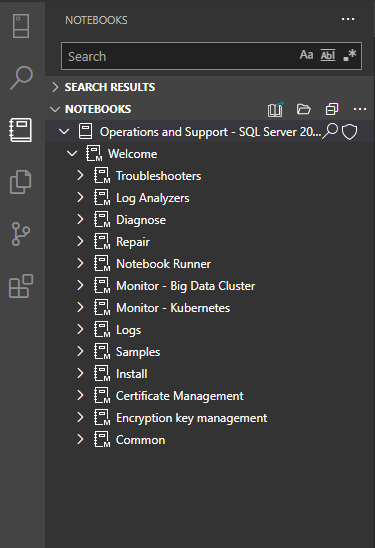Search within the Operations and Support book

pyautogui.click(x=330, y=131)
